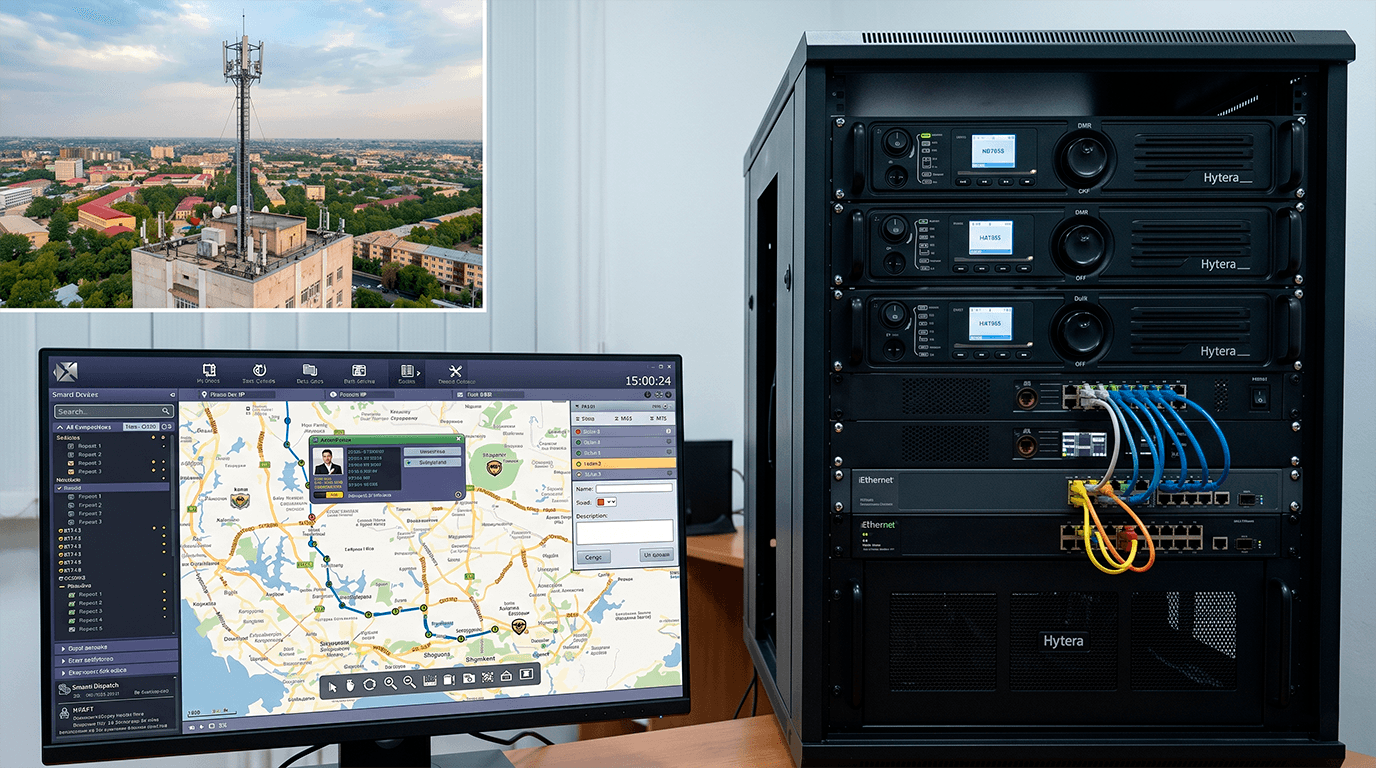
Task: Click the 15:00:24 clock display
Action: click(x=648, y=381)
